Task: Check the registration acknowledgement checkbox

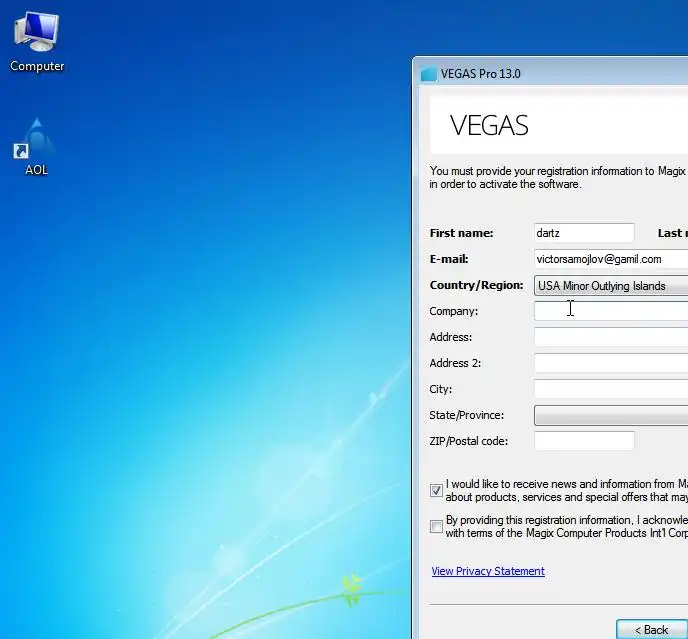Action: pos(436,526)
